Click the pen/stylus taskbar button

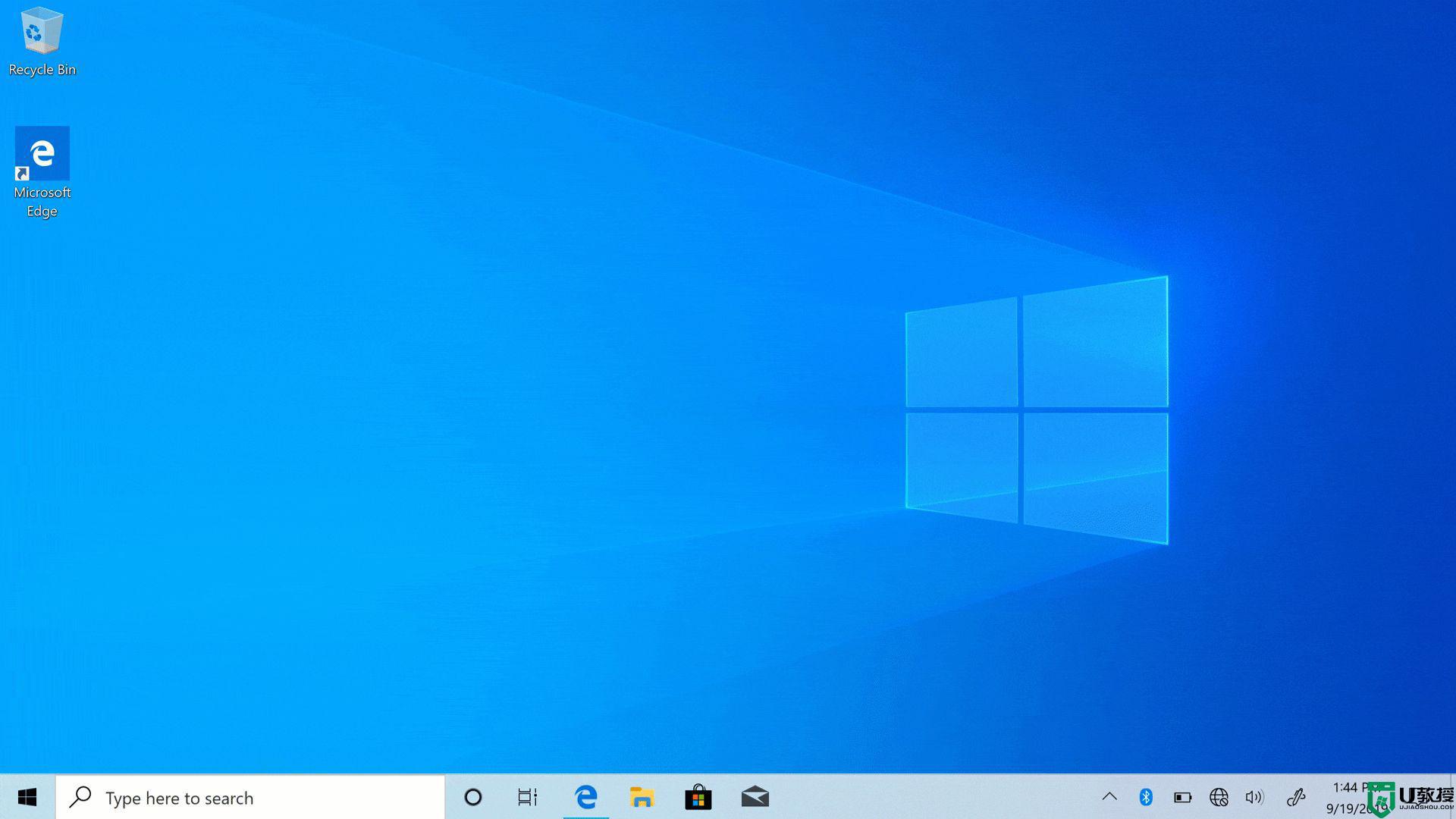click(x=1295, y=796)
